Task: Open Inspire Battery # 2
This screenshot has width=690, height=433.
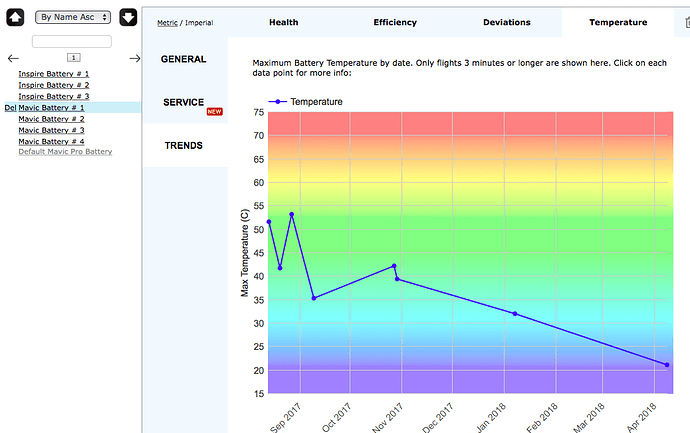Action: (54, 85)
